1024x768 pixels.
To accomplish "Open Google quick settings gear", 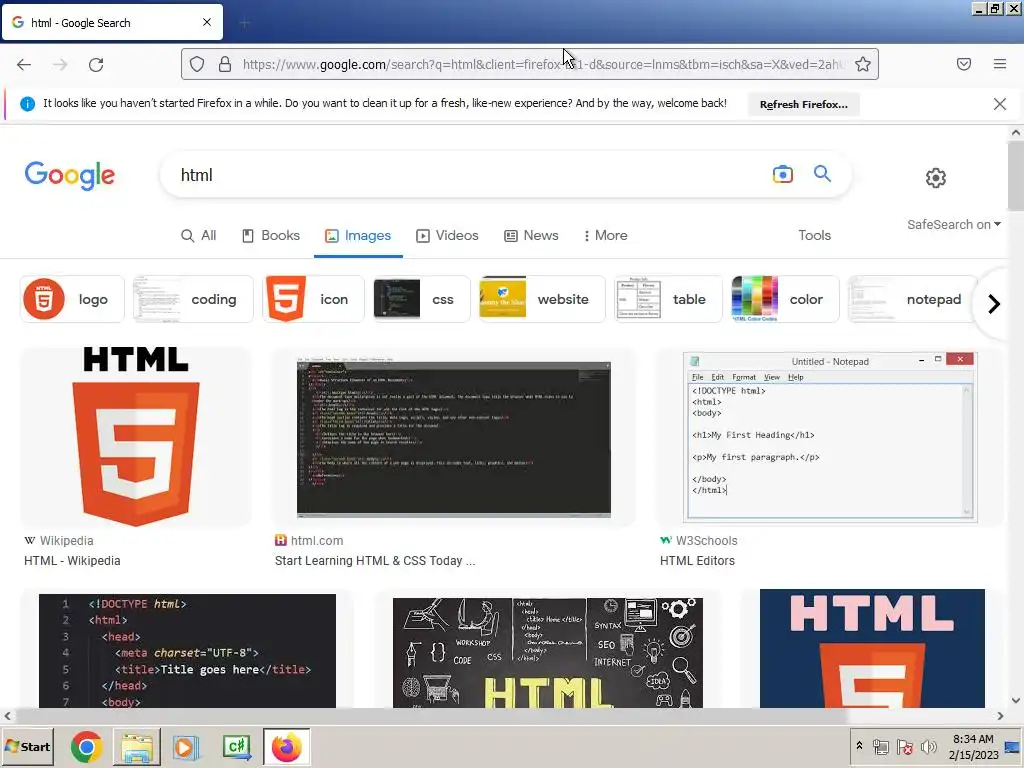I will click(x=935, y=178).
